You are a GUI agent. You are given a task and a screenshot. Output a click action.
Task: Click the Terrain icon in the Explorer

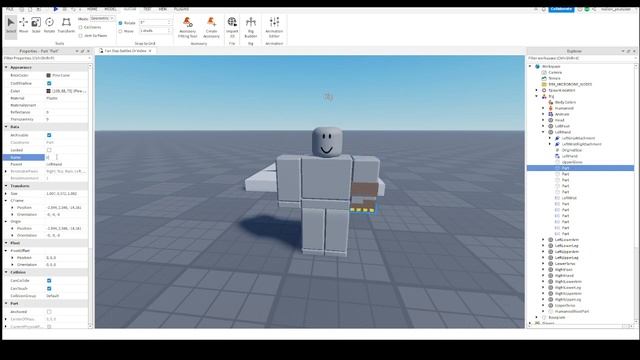tap(544, 78)
